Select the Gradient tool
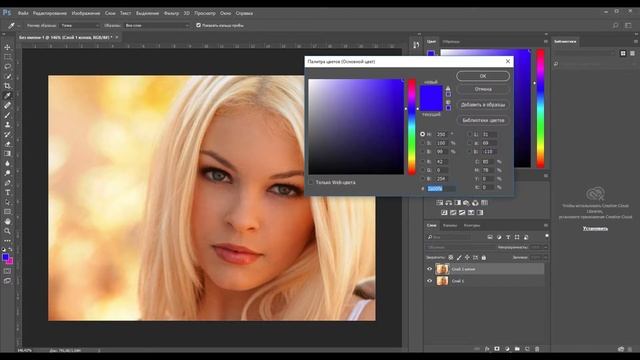Screen dimensions: 640x360 click(x=7, y=154)
